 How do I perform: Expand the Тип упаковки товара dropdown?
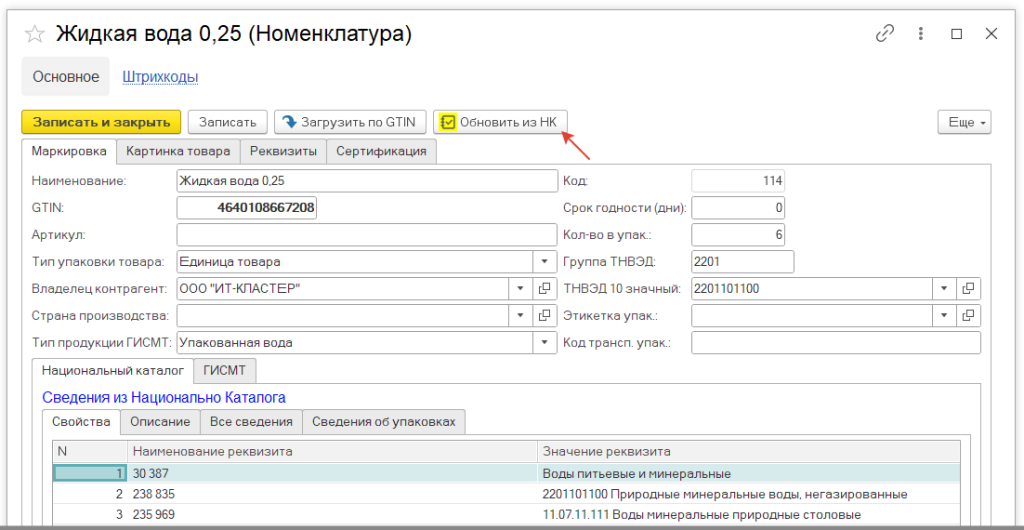click(545, 262)
